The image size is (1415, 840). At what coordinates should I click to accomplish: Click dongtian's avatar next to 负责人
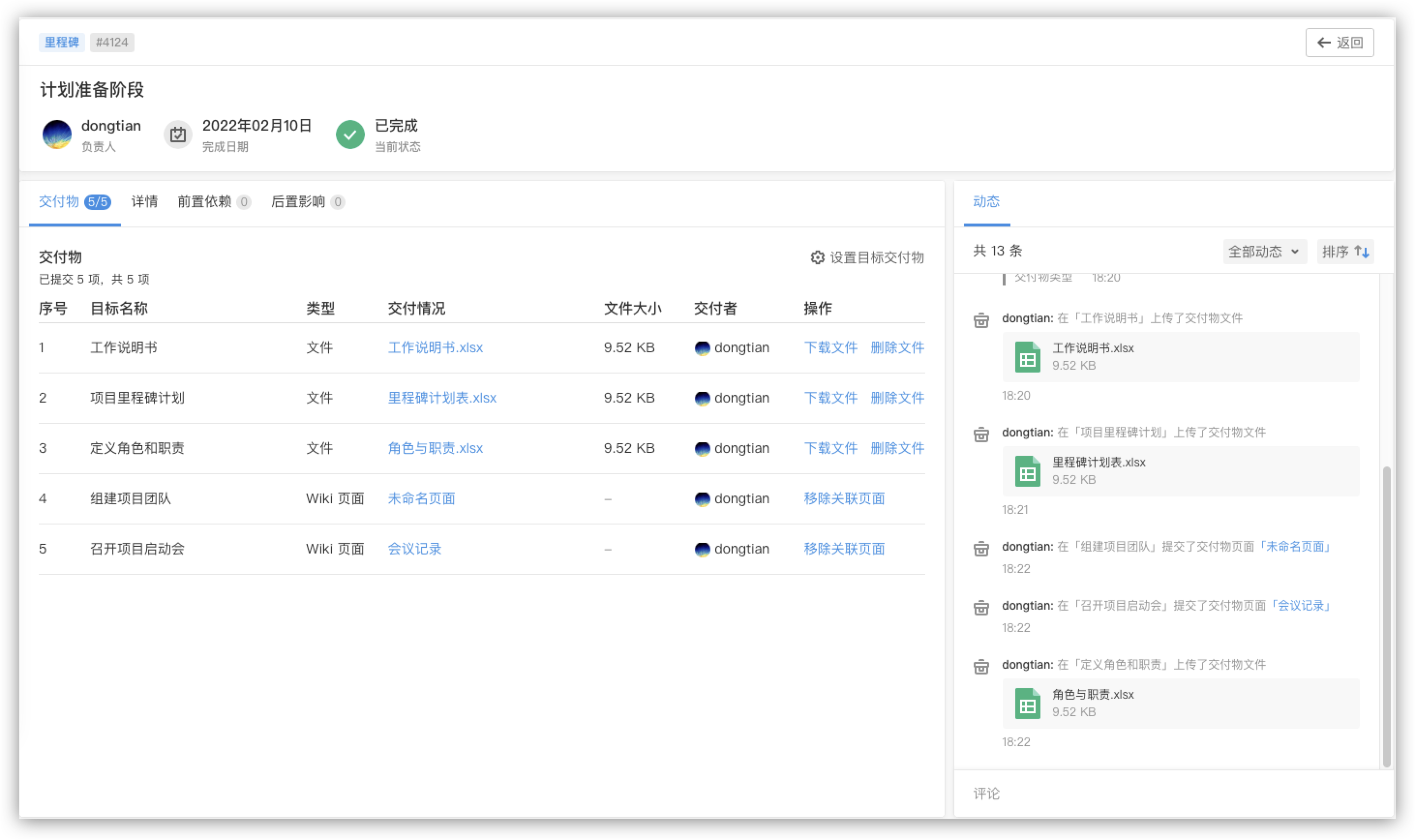(57, 135)
